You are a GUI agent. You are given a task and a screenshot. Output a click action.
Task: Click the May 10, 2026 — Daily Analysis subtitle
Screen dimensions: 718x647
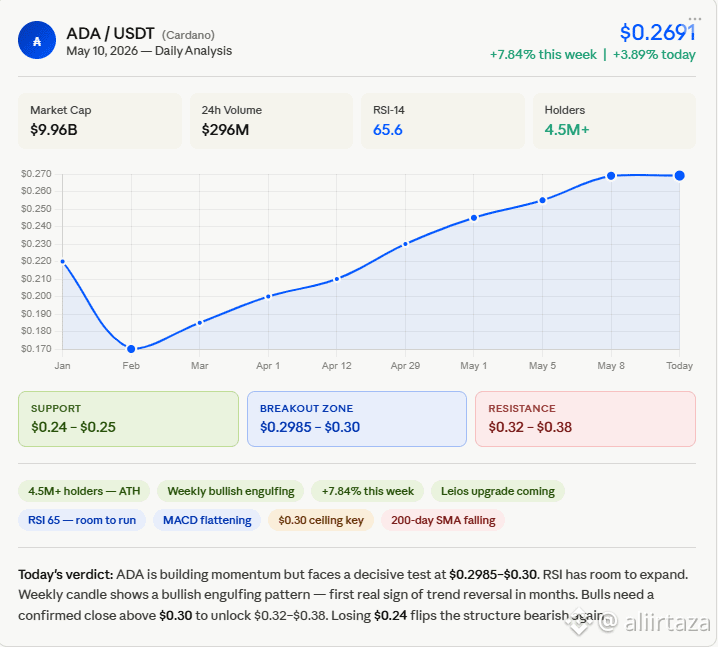click(149, 51)
